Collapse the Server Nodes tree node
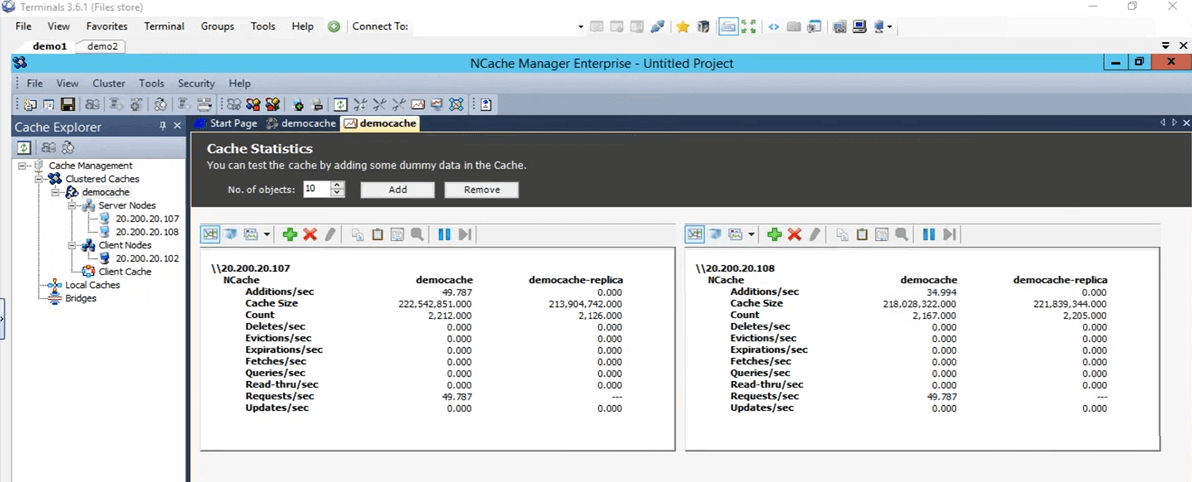The width and height of the screenshot is (1192, 482). click(x=71, y=206)
